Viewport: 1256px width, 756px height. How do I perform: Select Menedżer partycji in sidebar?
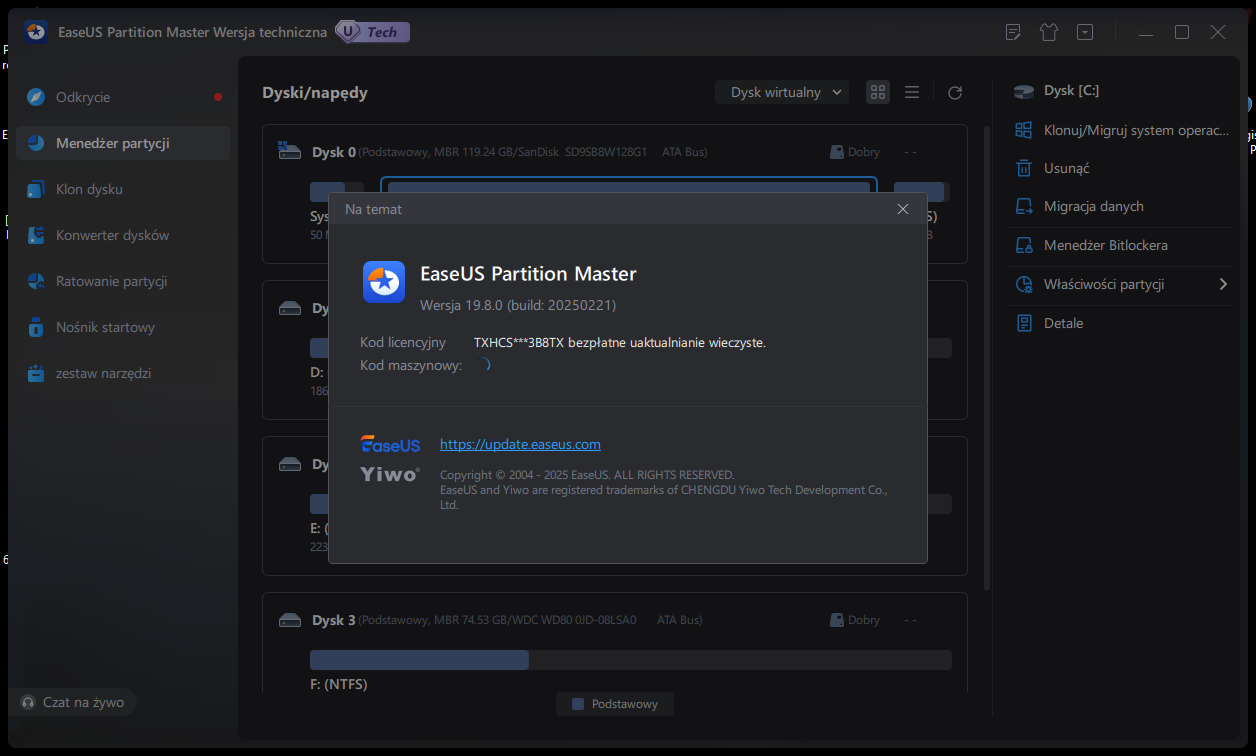tap(122, 143)
